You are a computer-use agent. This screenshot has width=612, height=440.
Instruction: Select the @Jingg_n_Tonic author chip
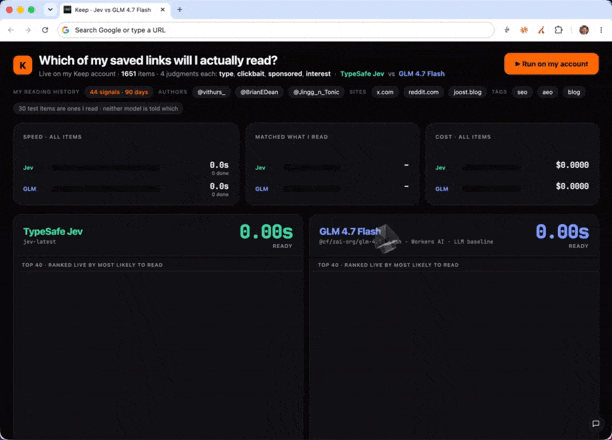coord(316,92)
